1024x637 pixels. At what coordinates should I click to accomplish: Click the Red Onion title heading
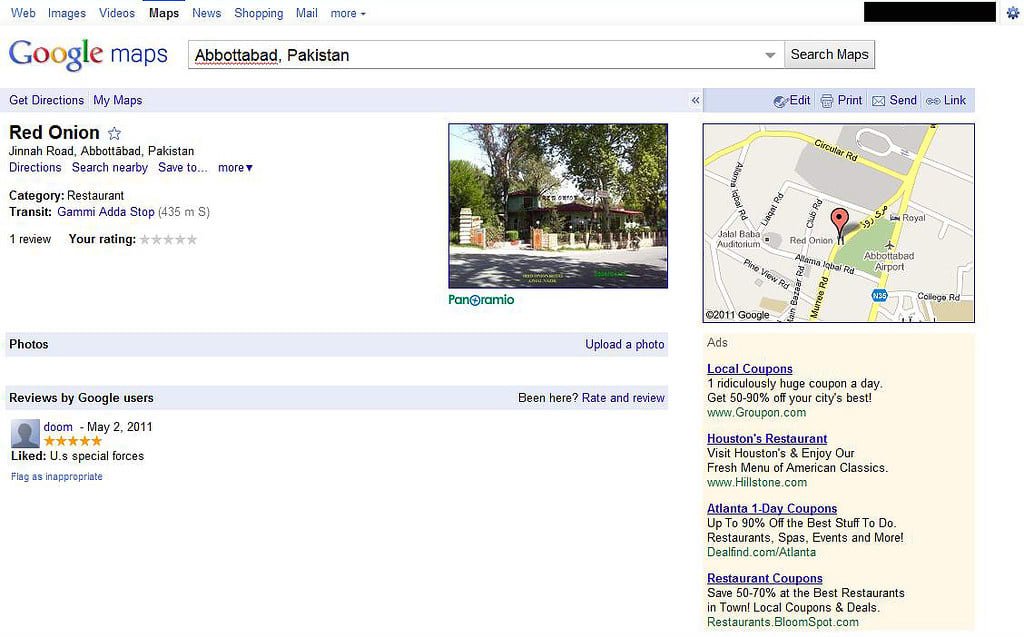tap(54, 133)
